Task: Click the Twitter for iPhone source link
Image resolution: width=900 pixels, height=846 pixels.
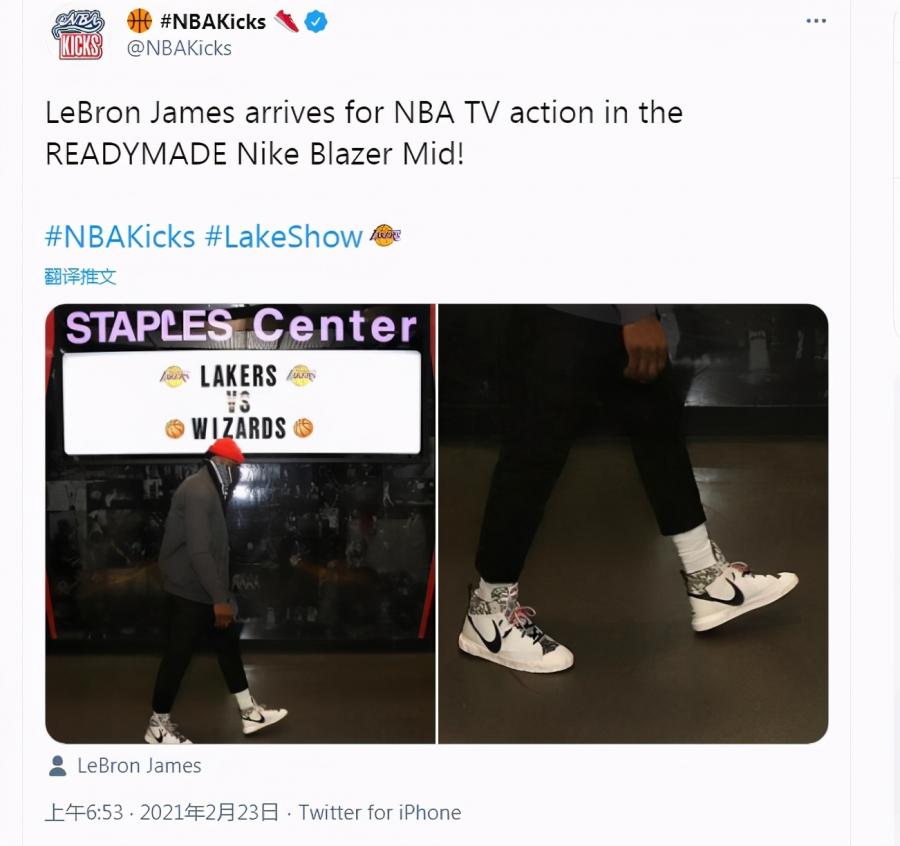Action: (379, 812)
